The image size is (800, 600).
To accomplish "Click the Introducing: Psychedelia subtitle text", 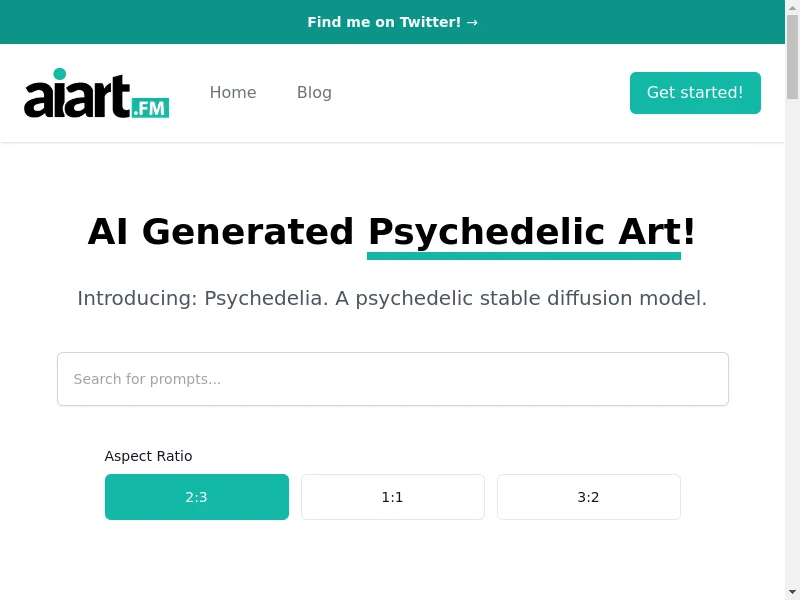I will coord(392,298).
